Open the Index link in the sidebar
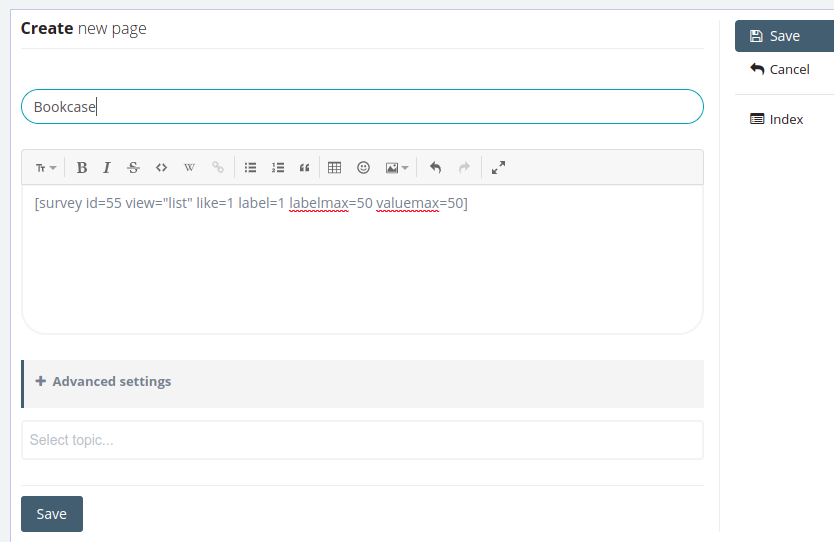Image resolution: width=834 pixels, height=542 pixels. [777, 119]
